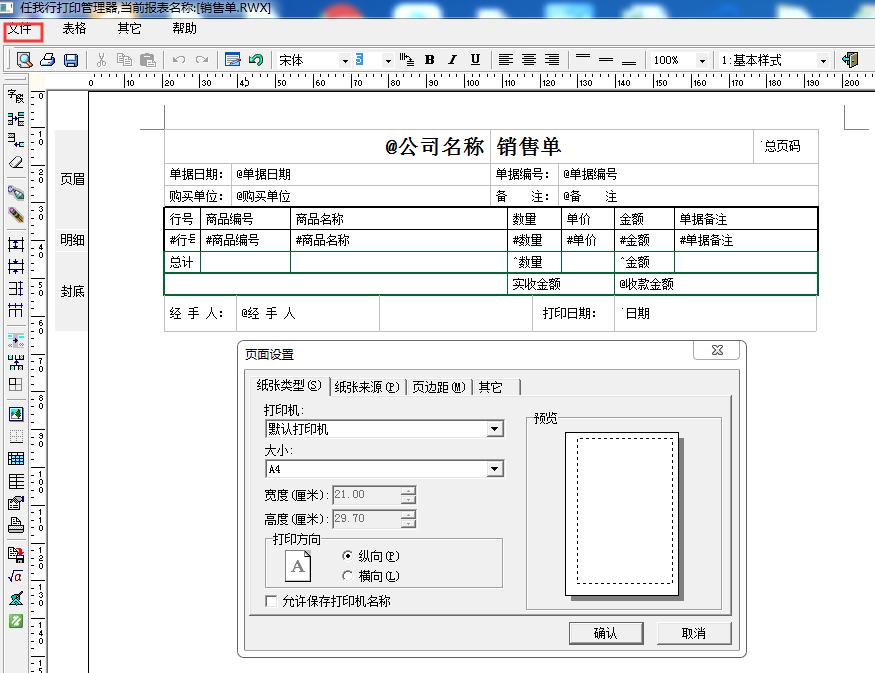Select the 横向(L) orientation radio button
875x673 pixels.
348,576
